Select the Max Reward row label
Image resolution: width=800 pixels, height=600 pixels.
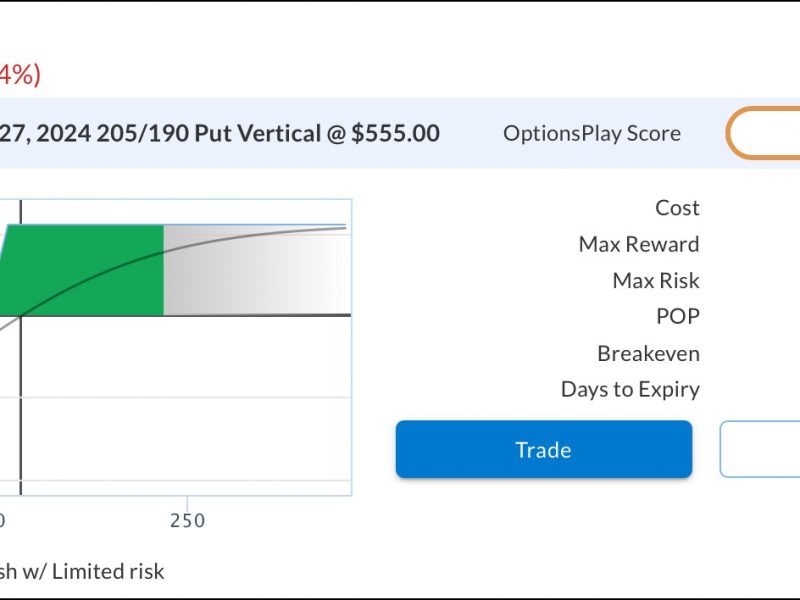(639, 244)
